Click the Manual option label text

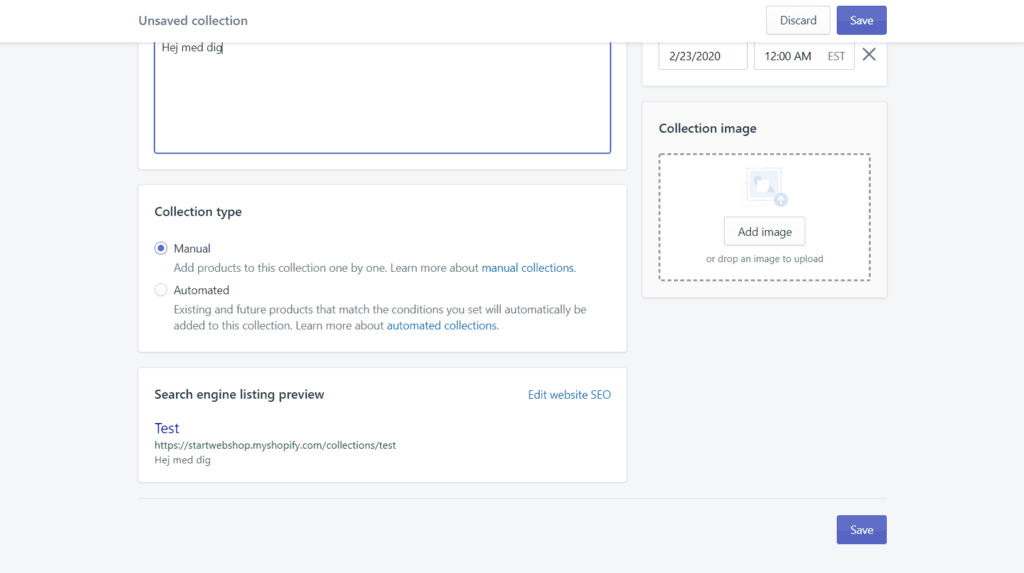pos(192,248)
